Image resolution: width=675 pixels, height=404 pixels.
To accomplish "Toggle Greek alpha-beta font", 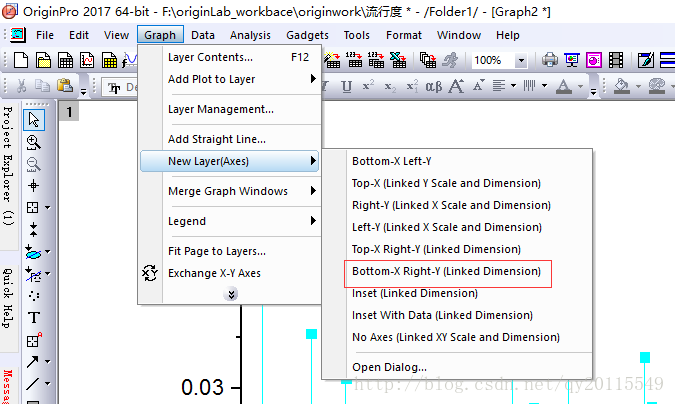I will pyautogui.click(x=433, y=86).
